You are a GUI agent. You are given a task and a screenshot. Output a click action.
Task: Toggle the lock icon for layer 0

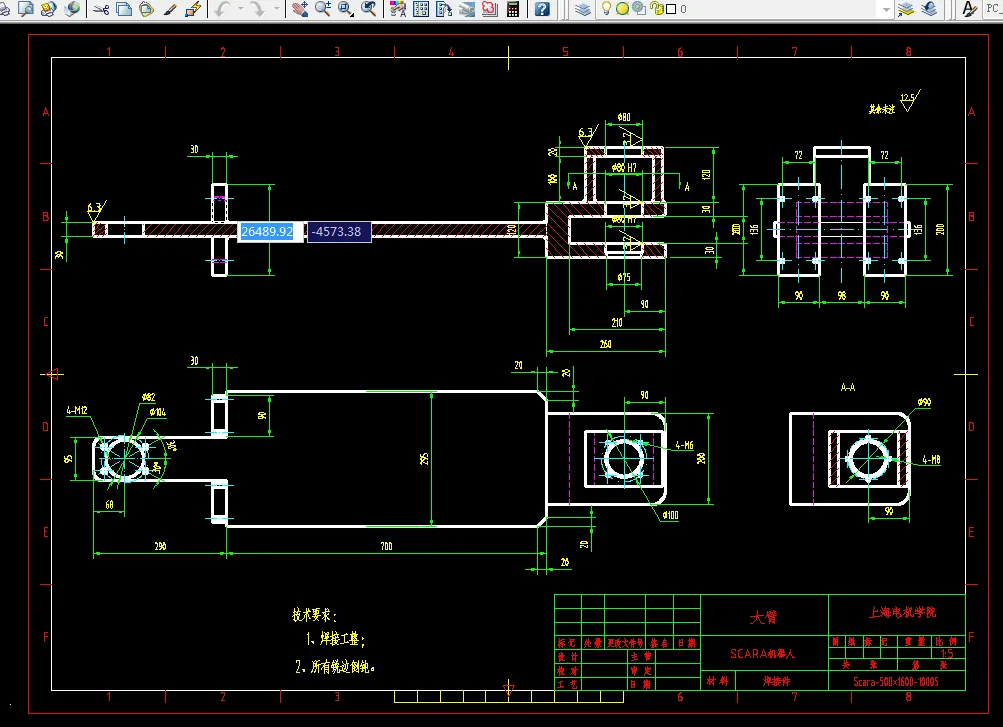[656, 9]
